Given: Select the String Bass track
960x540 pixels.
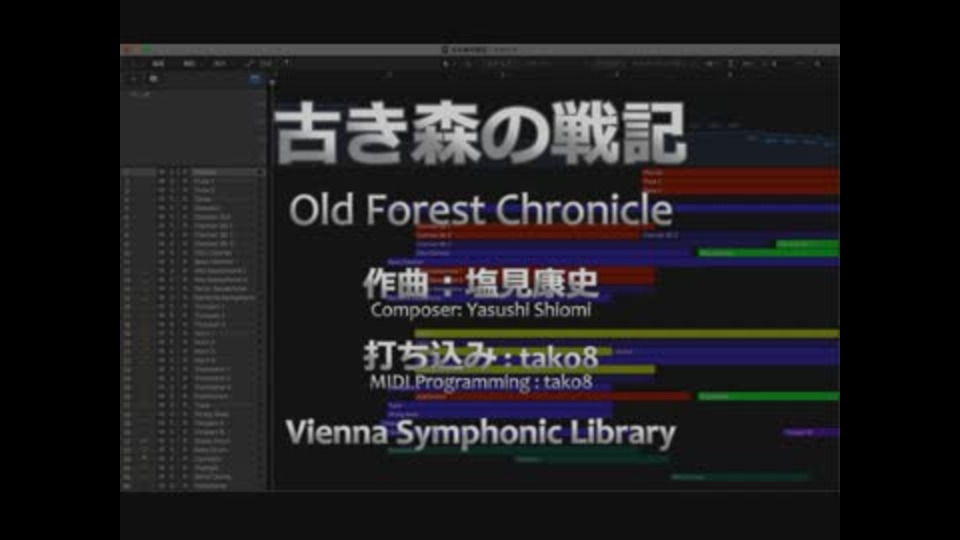Looking at the screenshot, I should point(193,414).
